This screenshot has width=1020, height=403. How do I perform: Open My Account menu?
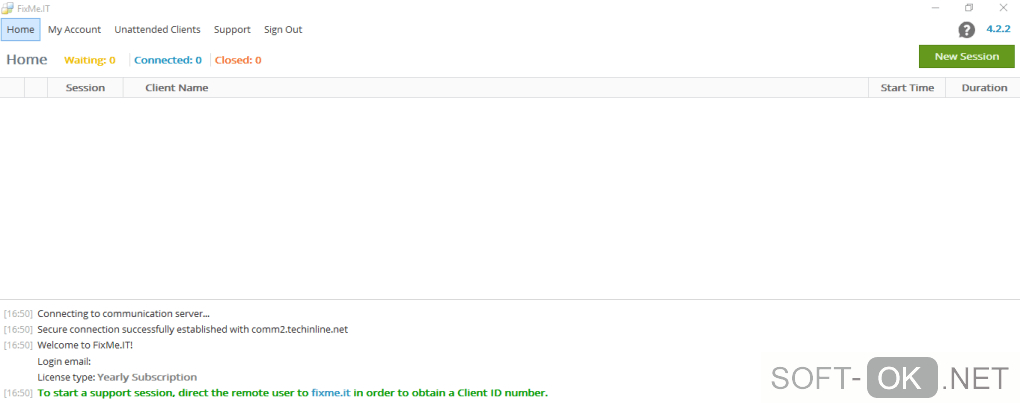click(74, 30)
